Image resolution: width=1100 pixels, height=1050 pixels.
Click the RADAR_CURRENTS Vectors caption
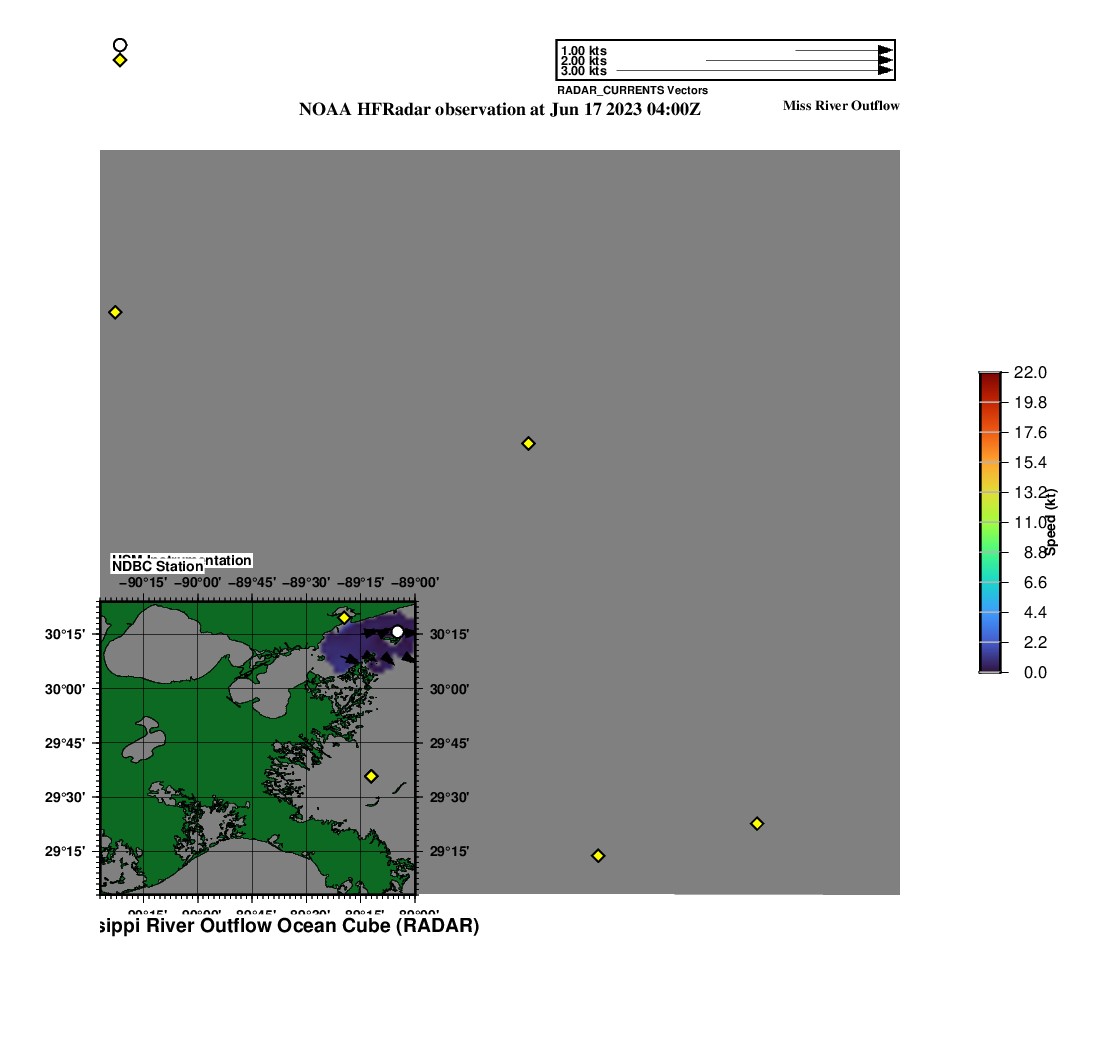[632, 90]
